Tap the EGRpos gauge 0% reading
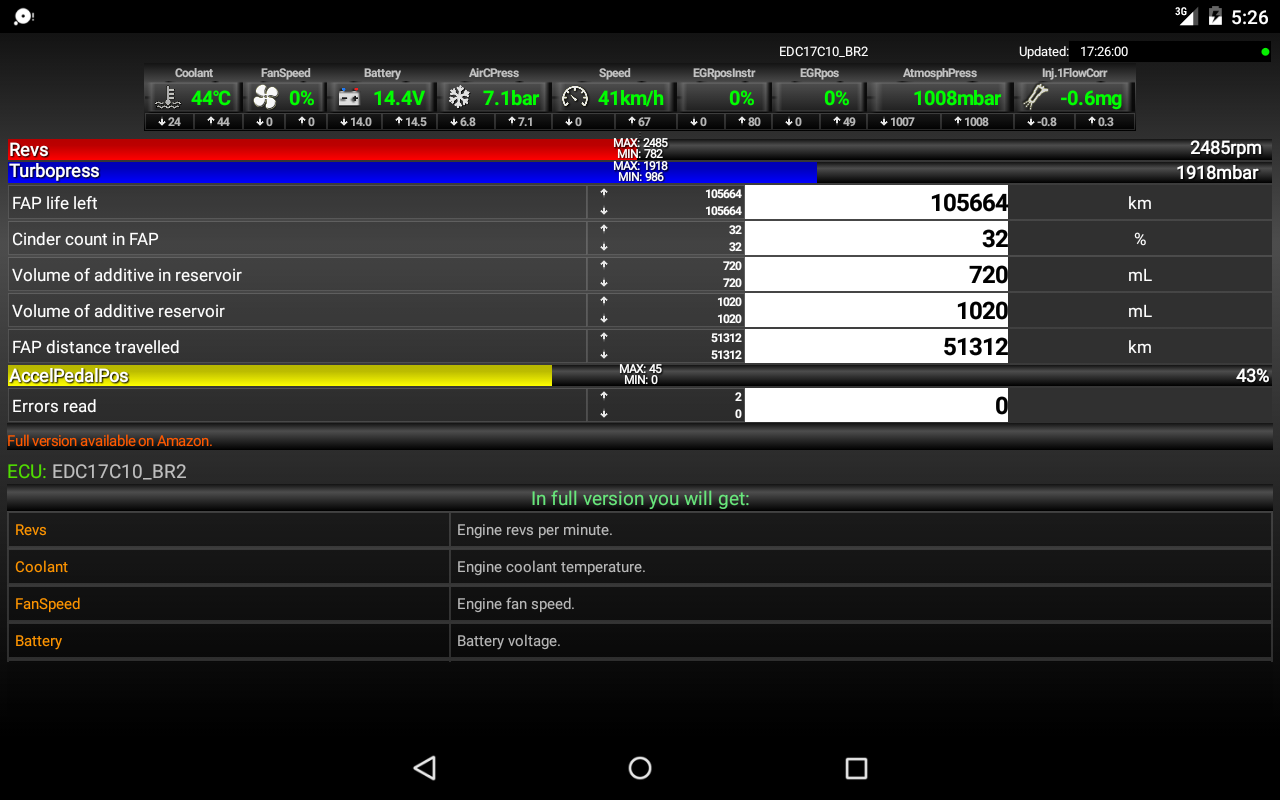 coord(836,98)
